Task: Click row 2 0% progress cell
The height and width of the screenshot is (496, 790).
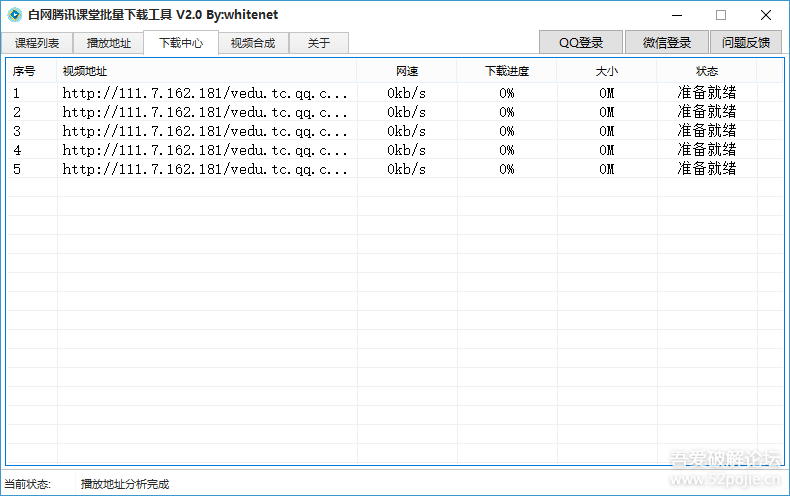Action: click(507, 112)
